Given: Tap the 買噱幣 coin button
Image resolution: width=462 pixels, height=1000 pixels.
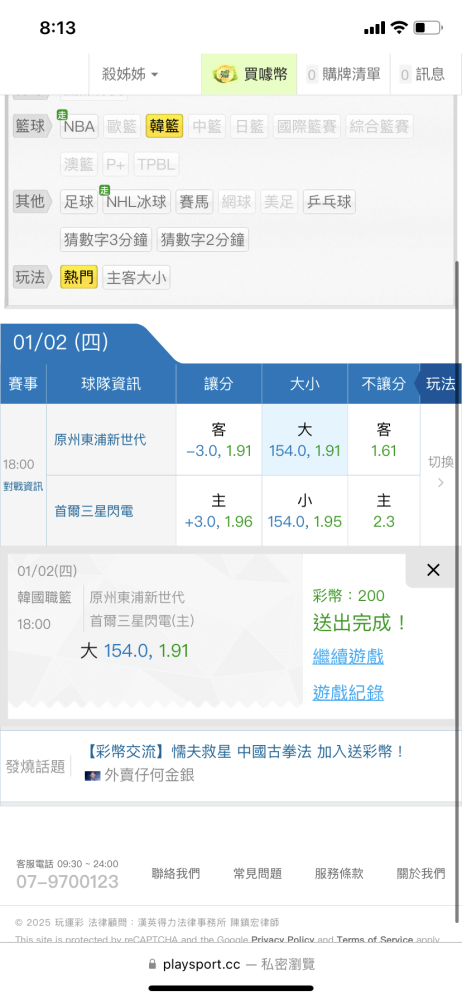Looking at the screenshot, I should click(x=250, y=75).
